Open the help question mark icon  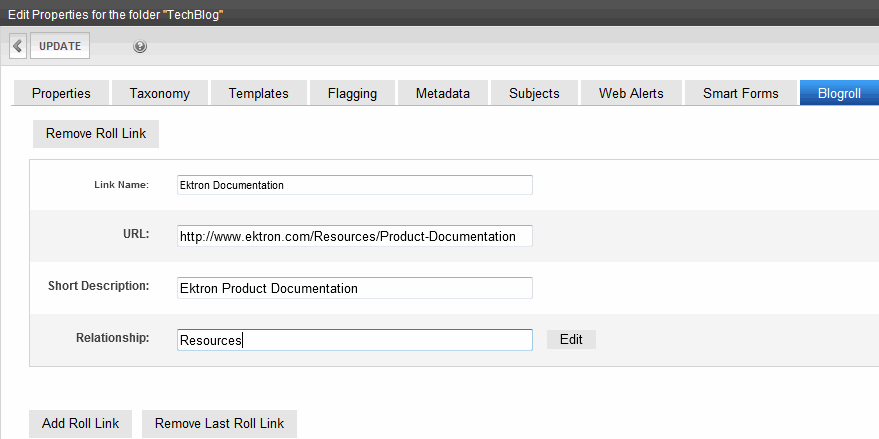coord(140,47)
